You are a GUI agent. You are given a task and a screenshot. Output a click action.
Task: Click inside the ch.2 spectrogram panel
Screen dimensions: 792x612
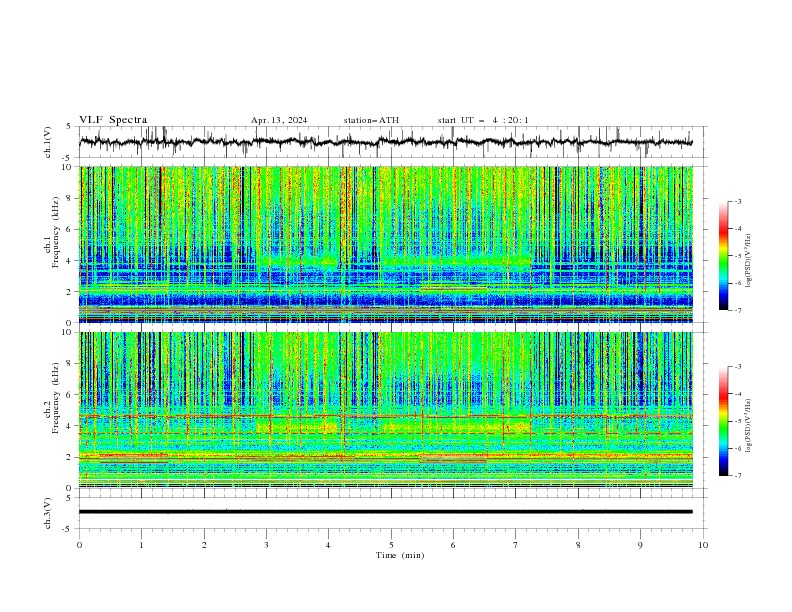pyautogui.click(x=386, y=410)
